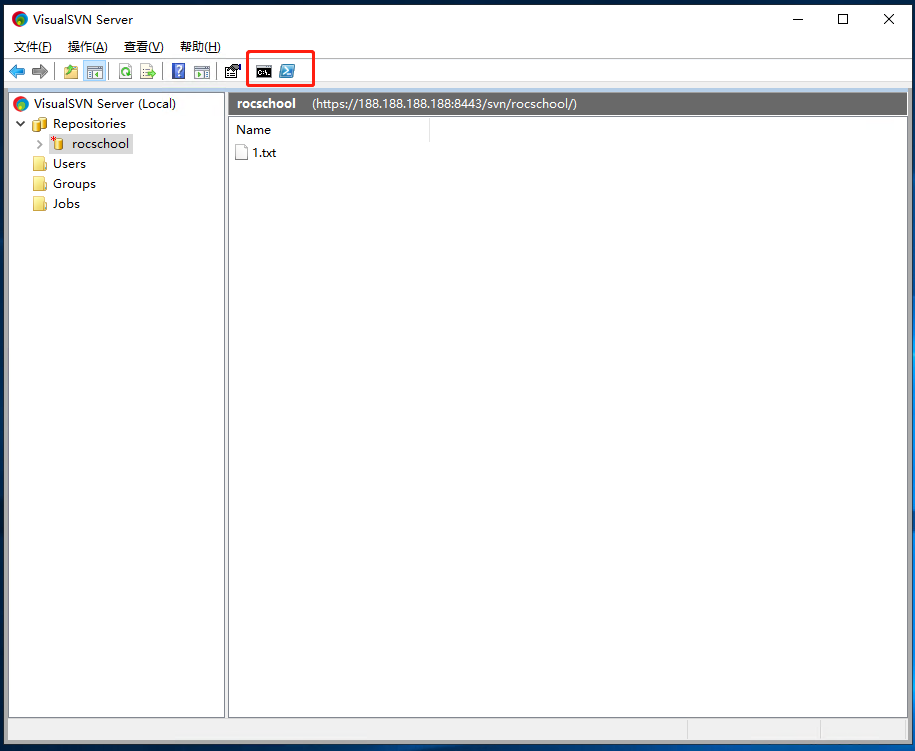Select the 1.txt file
Viewport: 915px width, 751px height.
pos(264,153)
